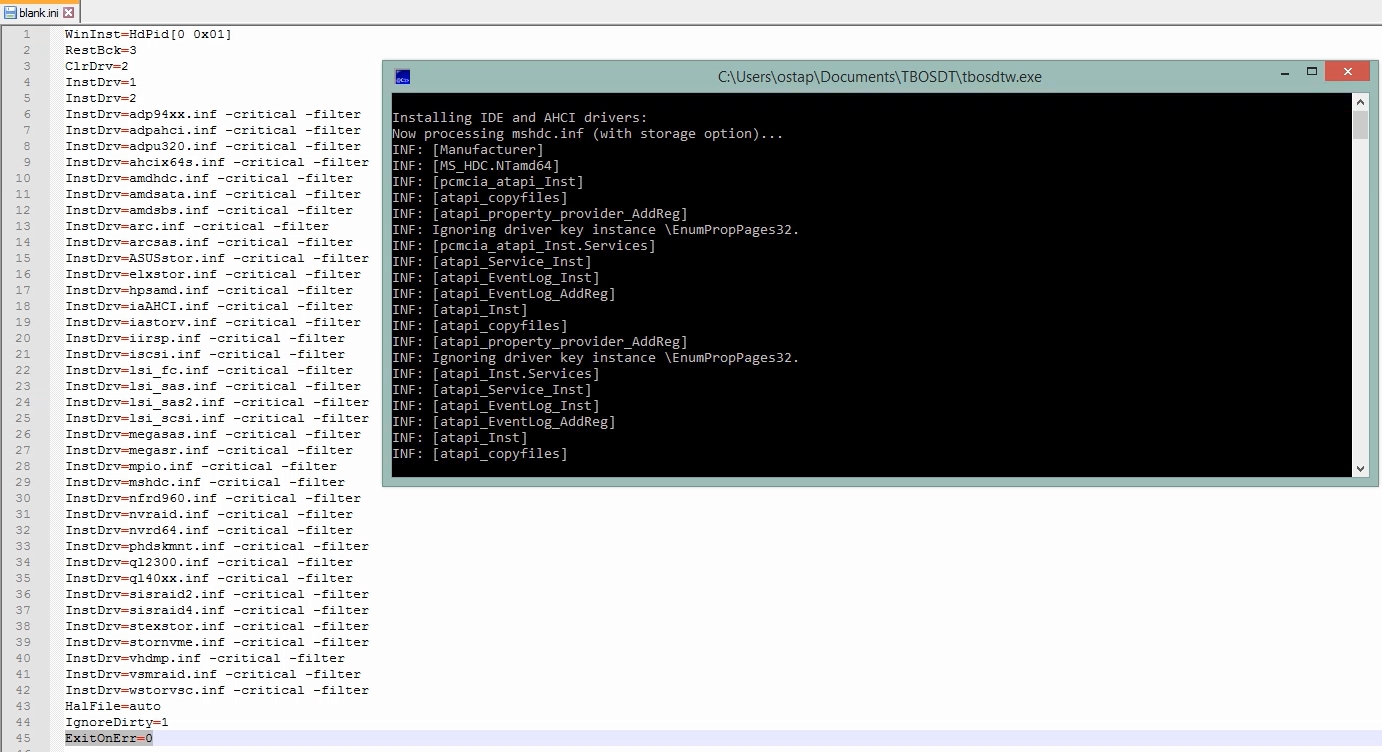This screenshot has width=1382, height=752.
Task: Open the tbosdtw.exe console system menu icon
Action: click(402, 77)
